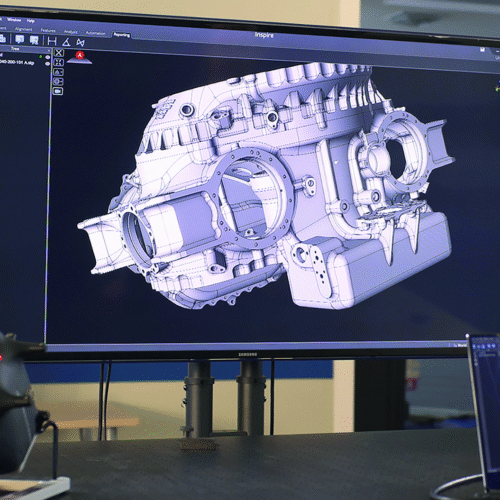This screenshot has width=500, height=500.
Task: Click the fit-to-view arrows viewport button
Action: tap(59, 62)
